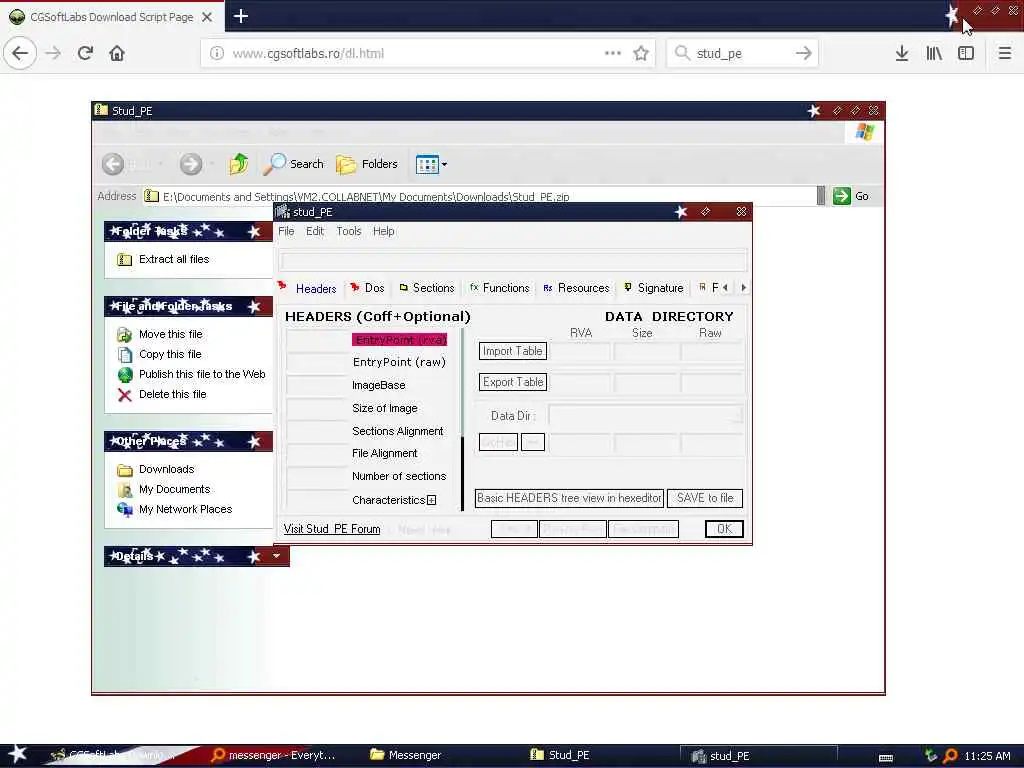The width and height of the screenshot is (1024, 768).
Task: Open stud_PE Edit menu
Action: coord(315,231)
